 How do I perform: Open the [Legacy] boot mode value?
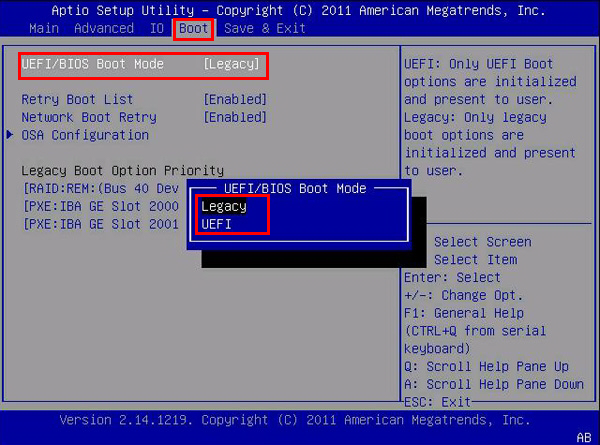[x=235, y=64]
